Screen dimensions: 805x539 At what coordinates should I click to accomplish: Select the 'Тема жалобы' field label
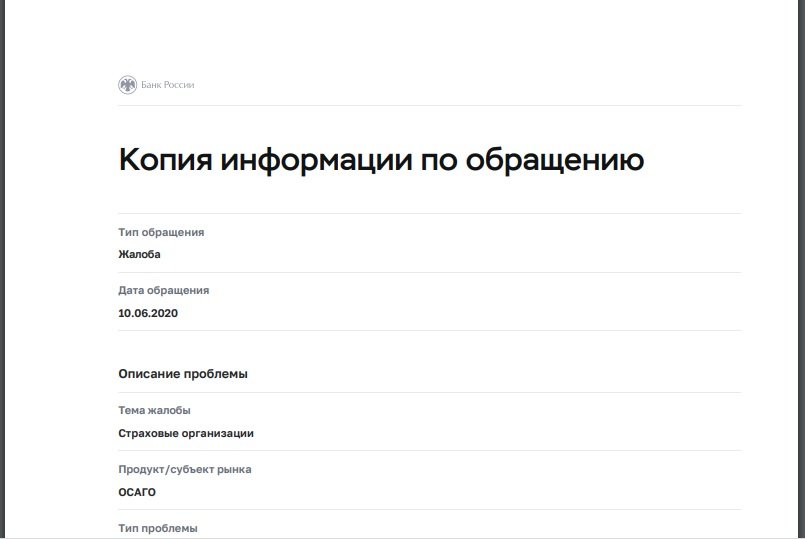click(x=154, y=410)
